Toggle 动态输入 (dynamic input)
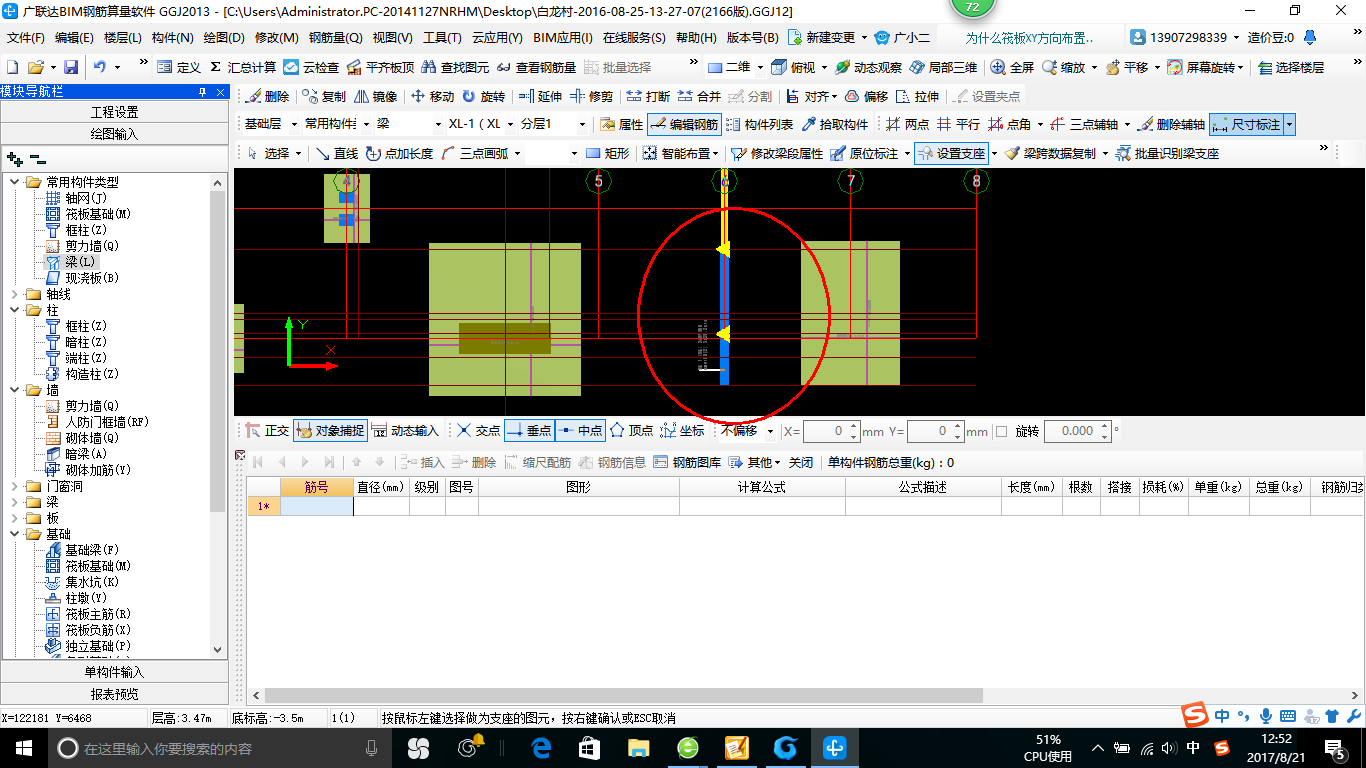 point(405,431)
